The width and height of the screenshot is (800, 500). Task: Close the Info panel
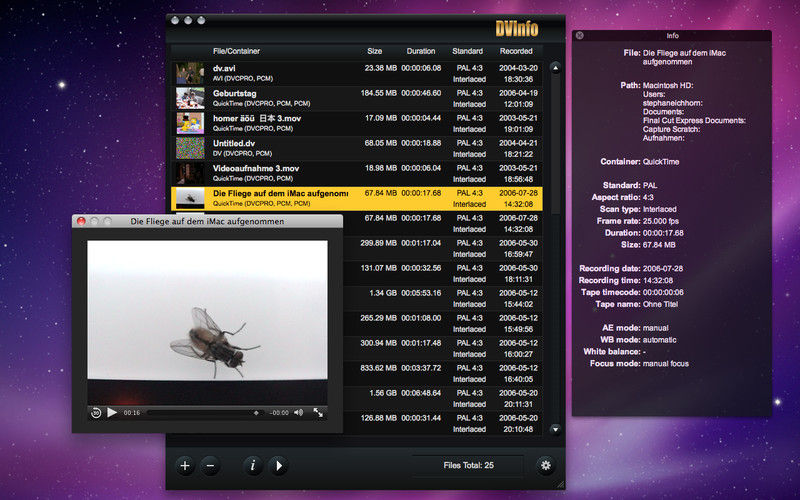point(580,36)
